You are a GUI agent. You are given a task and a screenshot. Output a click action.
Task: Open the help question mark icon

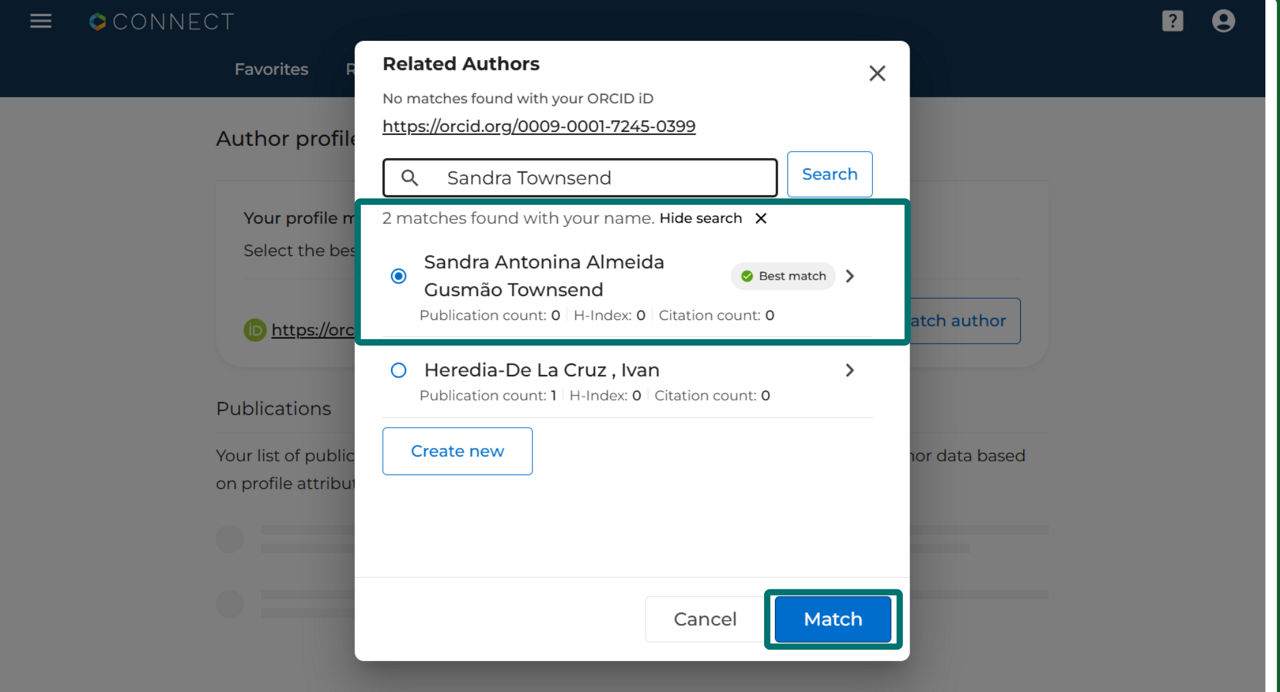pos(1173,21)
